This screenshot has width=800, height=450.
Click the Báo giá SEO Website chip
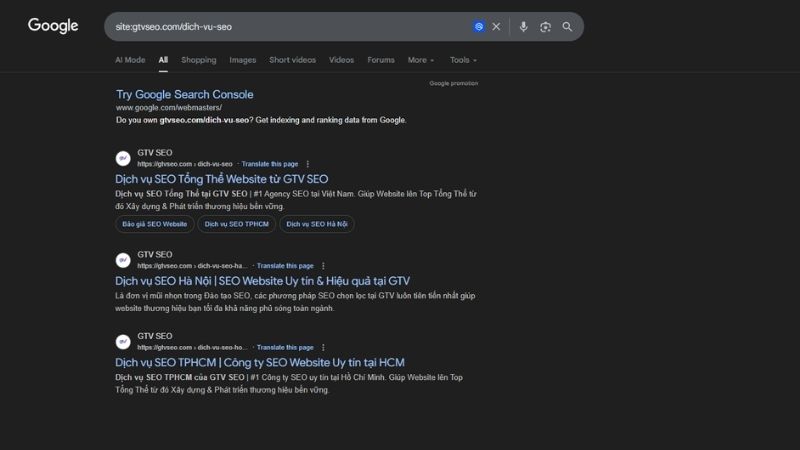pyautogui.click(x=155, y=224)
